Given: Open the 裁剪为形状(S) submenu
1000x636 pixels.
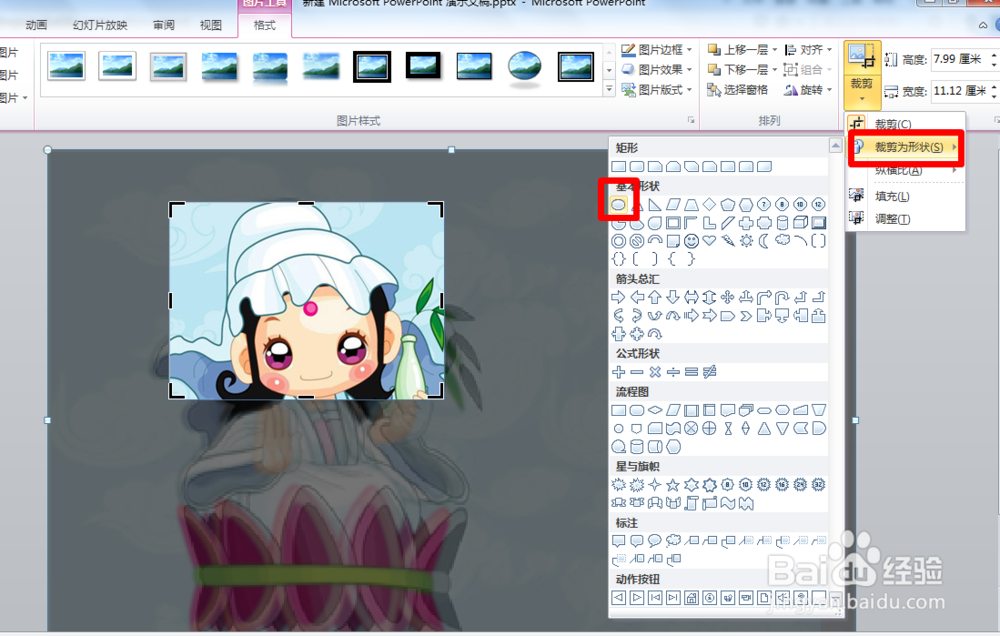Looking at the screenshot, I should pyautogui.click(x=905, y=147).
